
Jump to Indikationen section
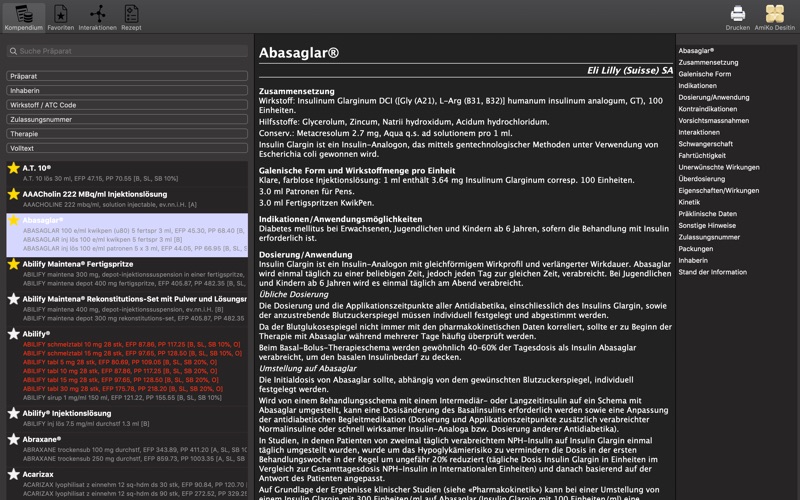(x=697, y=86)
